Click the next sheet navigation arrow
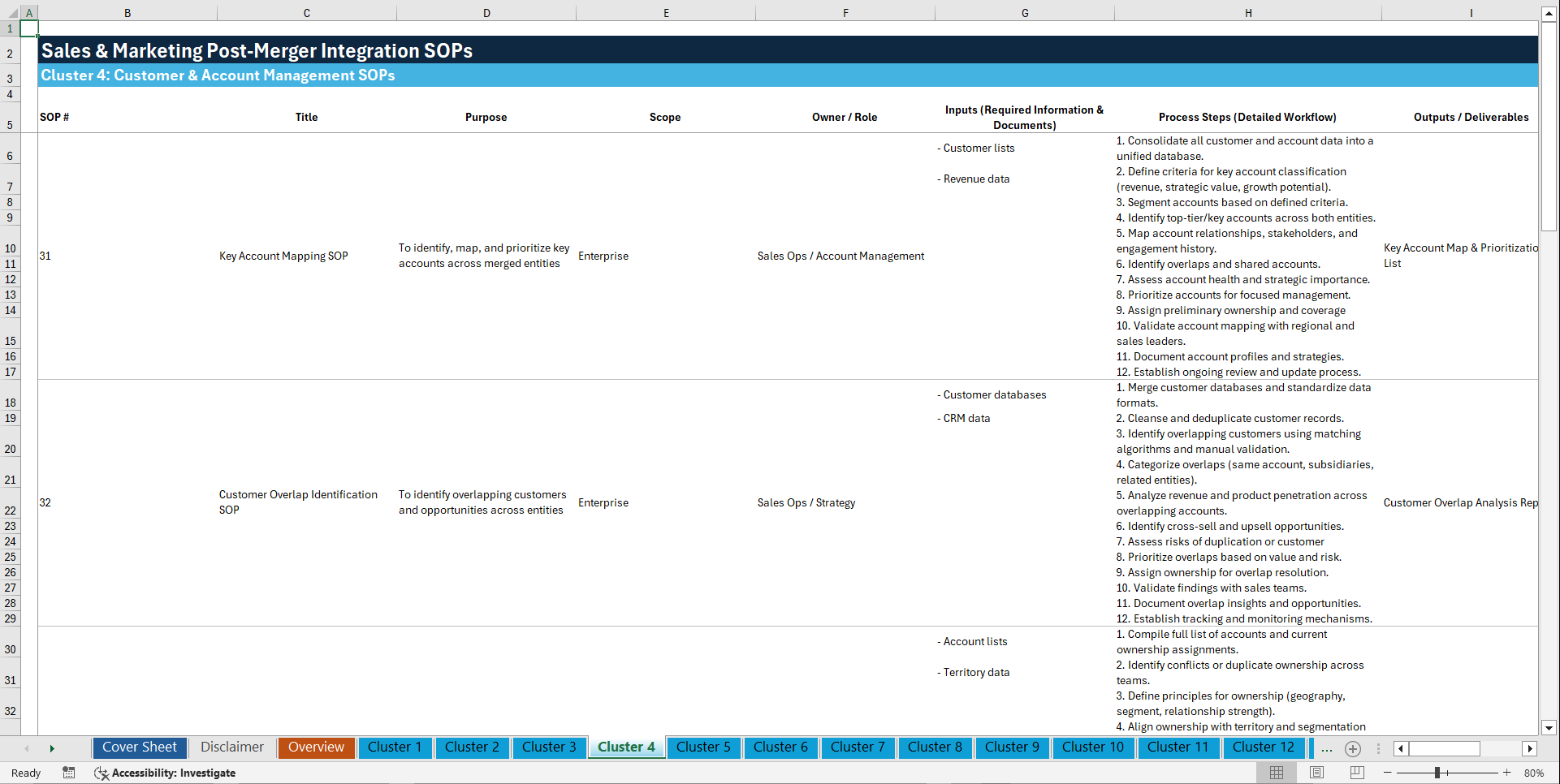 52,747
